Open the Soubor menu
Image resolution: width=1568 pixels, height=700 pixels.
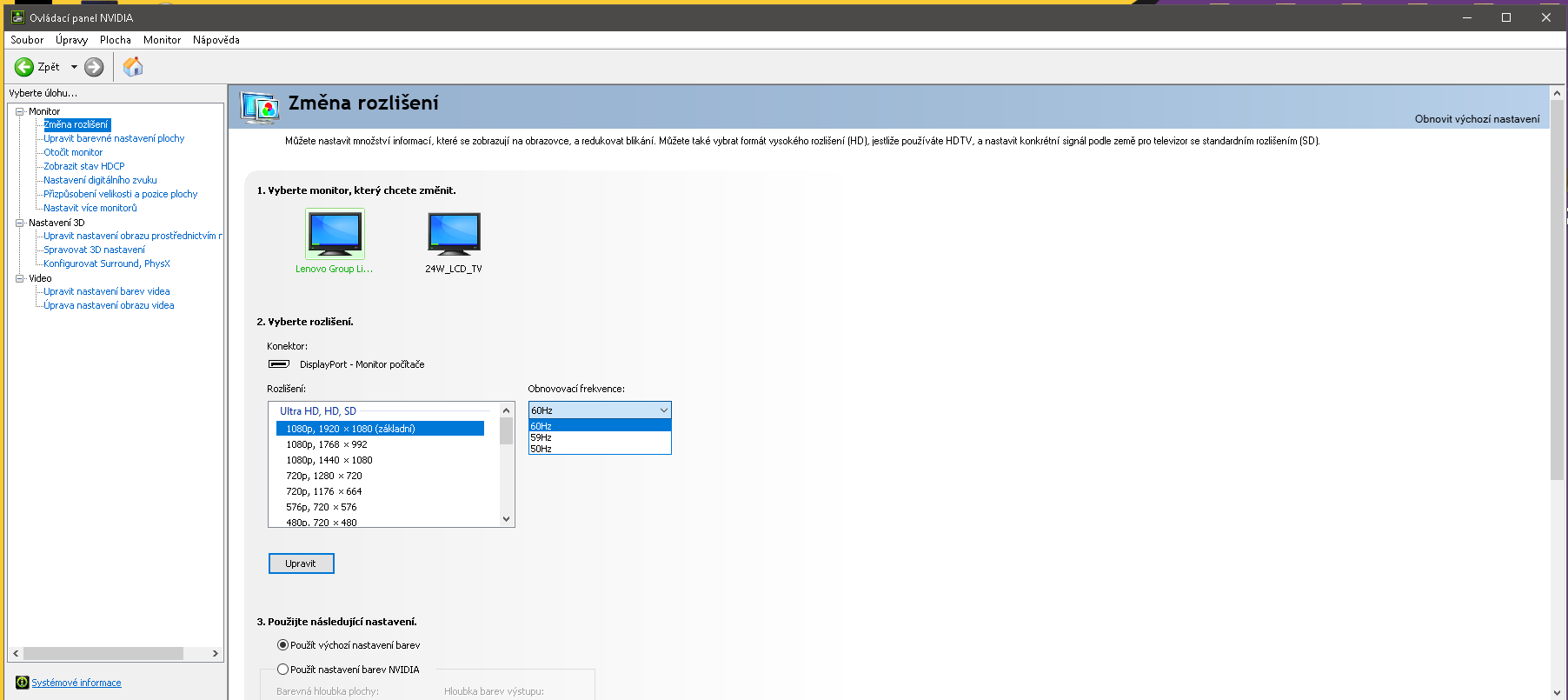pyautogui.click(x=27, y=40)
